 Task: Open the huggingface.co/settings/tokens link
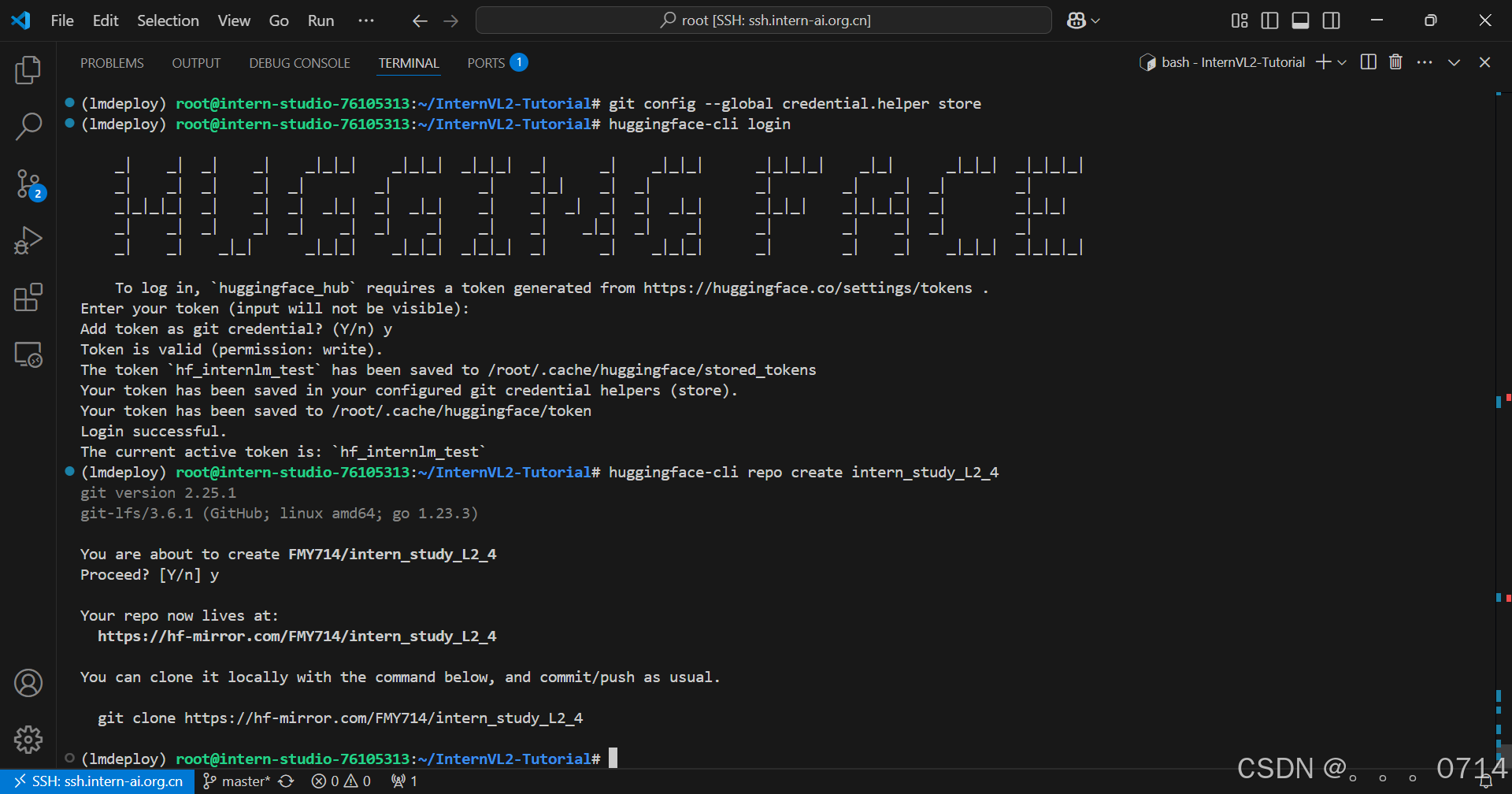[x=807, y=288]
